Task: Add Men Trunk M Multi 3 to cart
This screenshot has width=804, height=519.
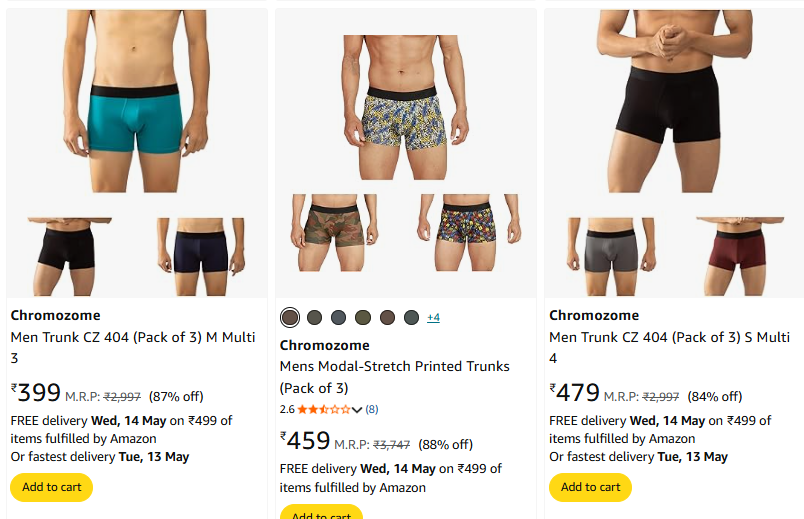Action: [51, 487]
